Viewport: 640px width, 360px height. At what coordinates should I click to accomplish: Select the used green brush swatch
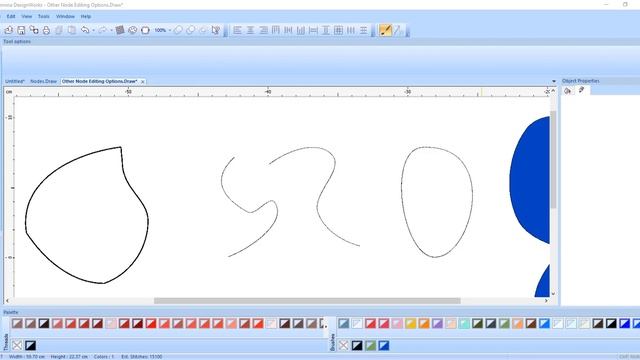[371, 345]
